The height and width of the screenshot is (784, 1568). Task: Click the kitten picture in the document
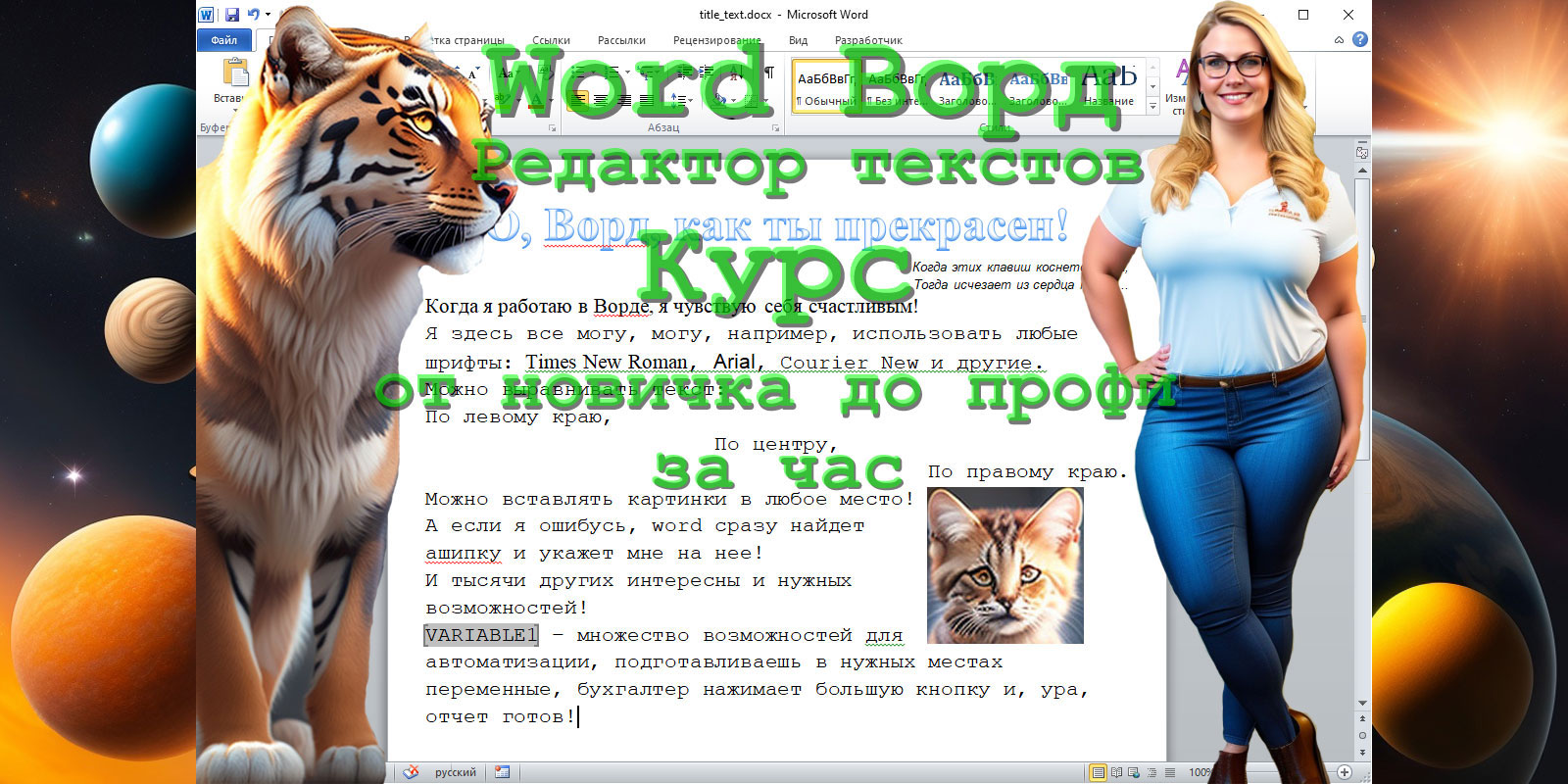click(1004, 565)
